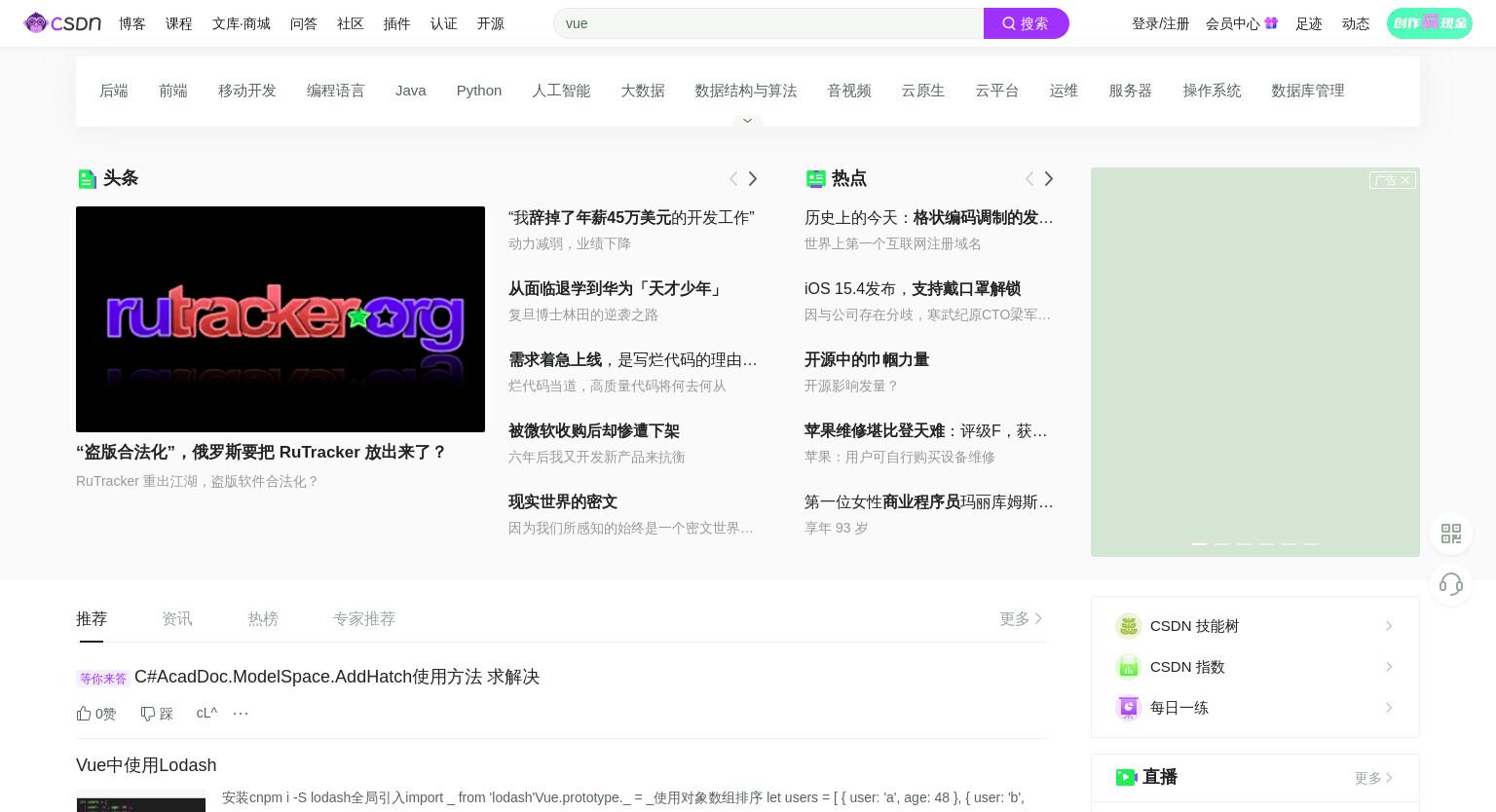1496x812 pixels.
Task: Click the CSDN logo
Action: click(62, 23)
